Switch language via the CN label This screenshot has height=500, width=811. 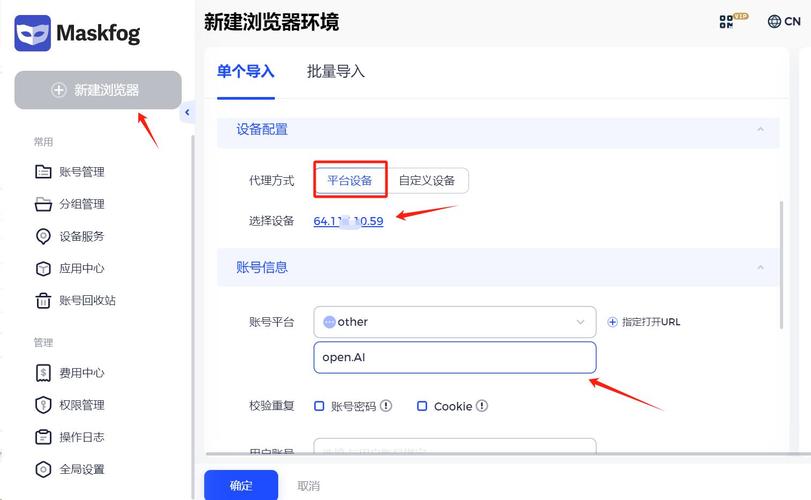point(792,21)
